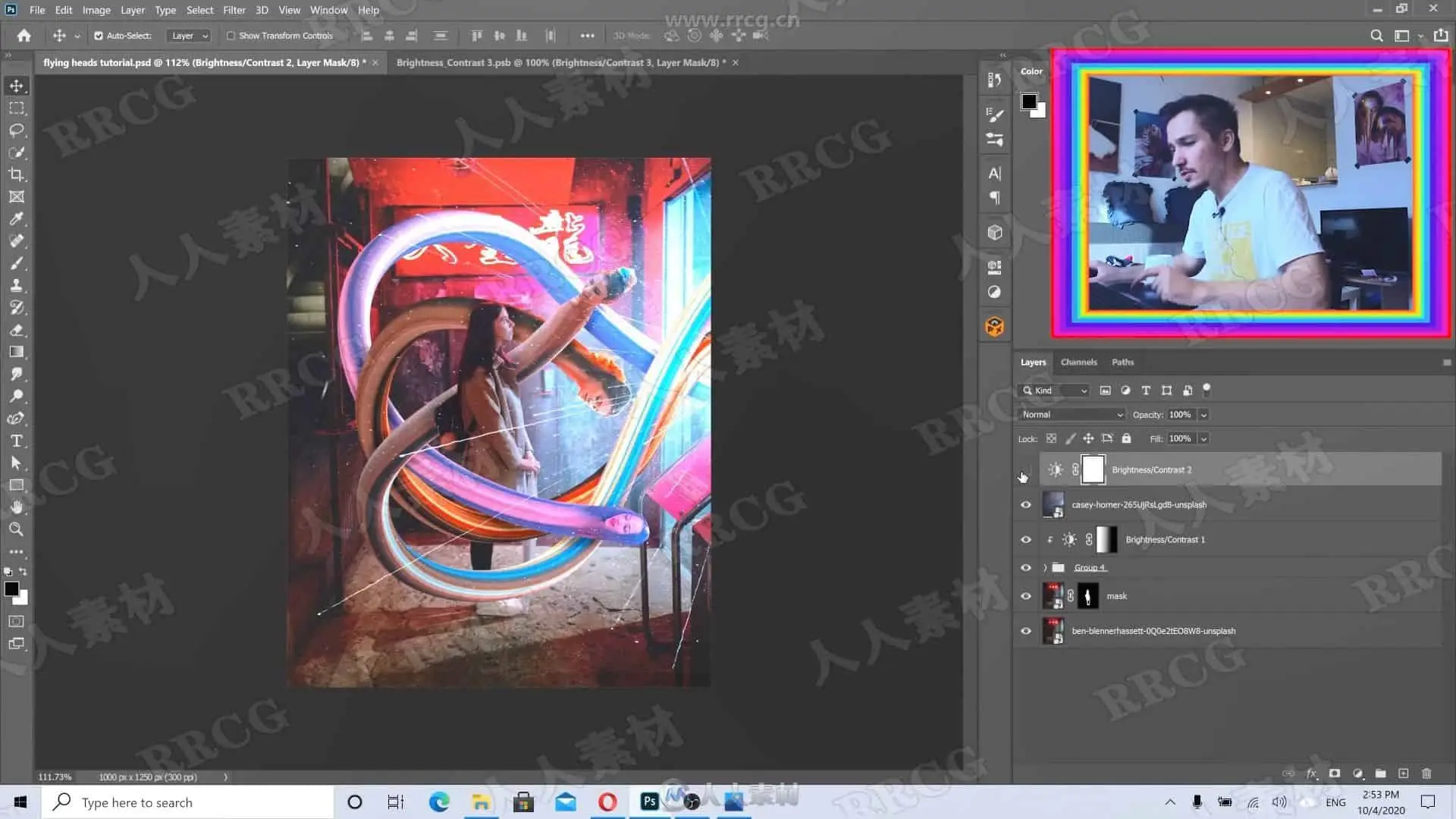Image resolution: width=1456 pixels, height=819 pixels.
Task: Toggle the Auto-Select checkbox
Action: [99, 36]
